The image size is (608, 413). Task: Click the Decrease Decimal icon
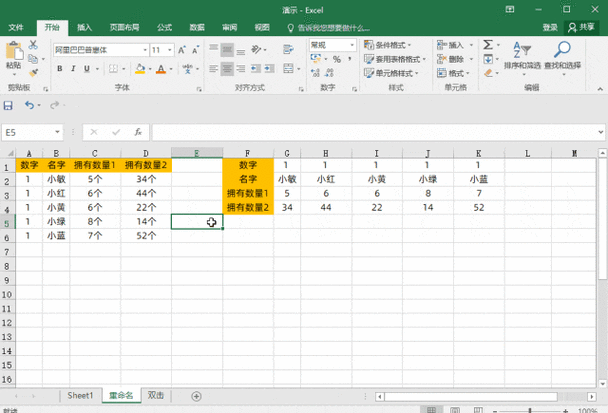coord(329,73)
